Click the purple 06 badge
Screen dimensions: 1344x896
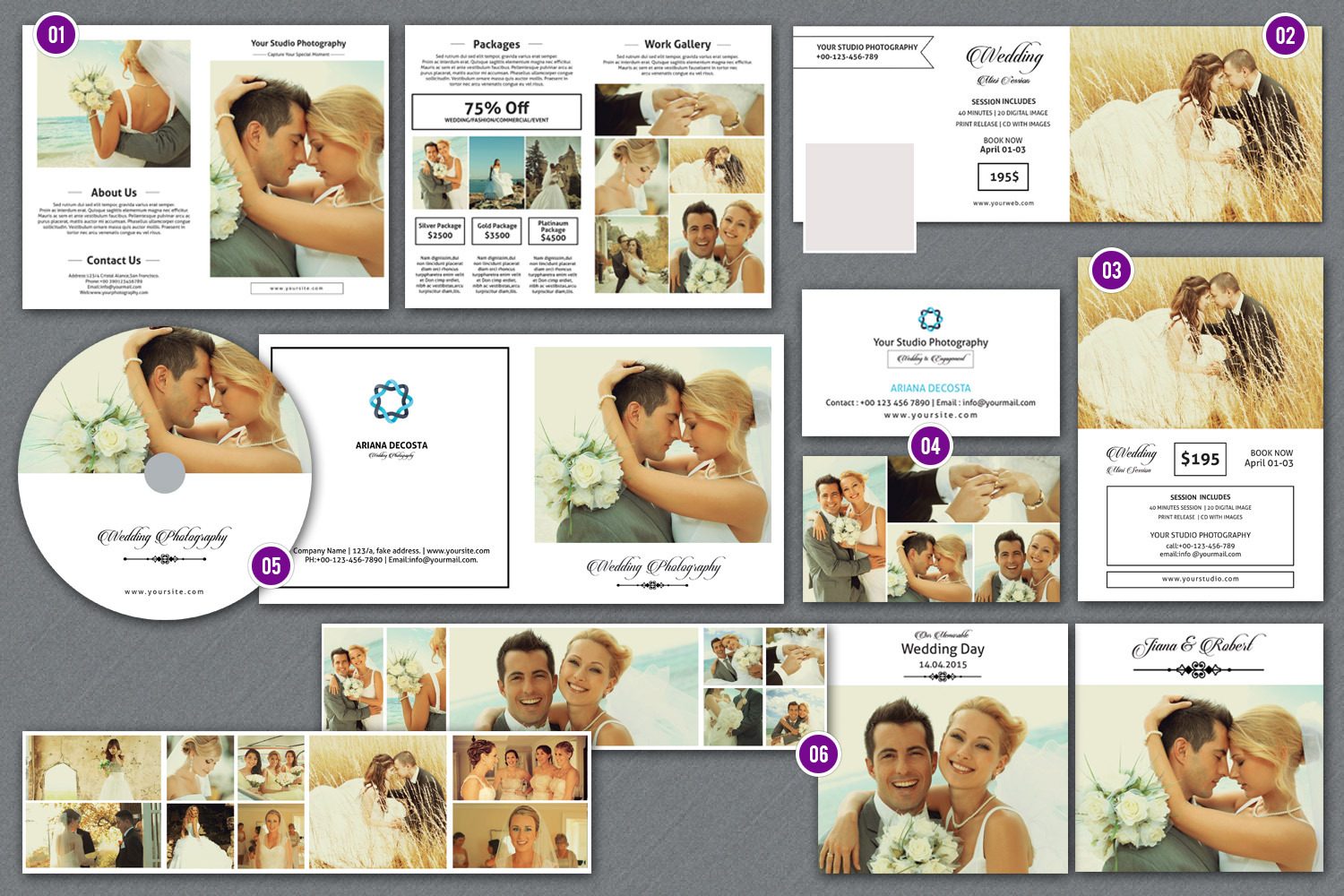(819, 754)
